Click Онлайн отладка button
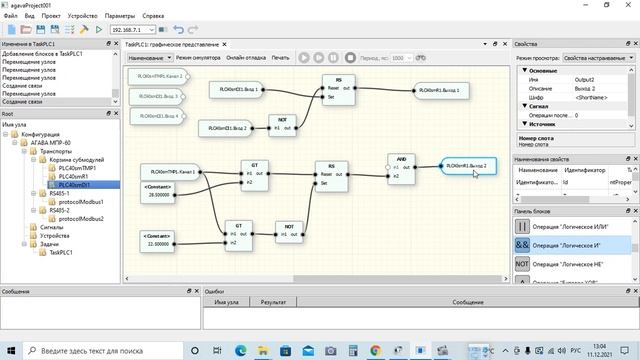640x360 pixels. pos(246,58)
